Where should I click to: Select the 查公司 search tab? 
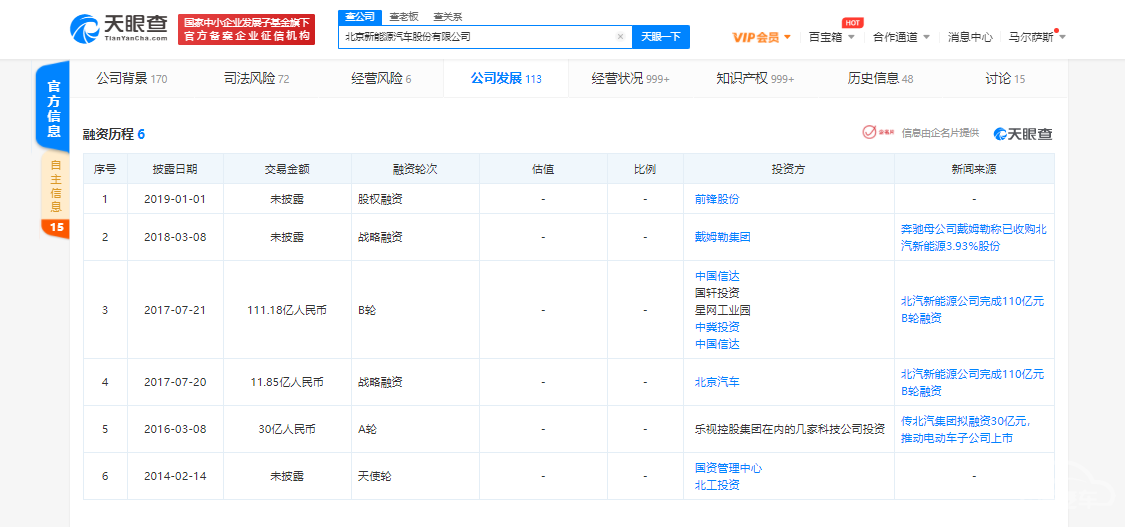359,16
